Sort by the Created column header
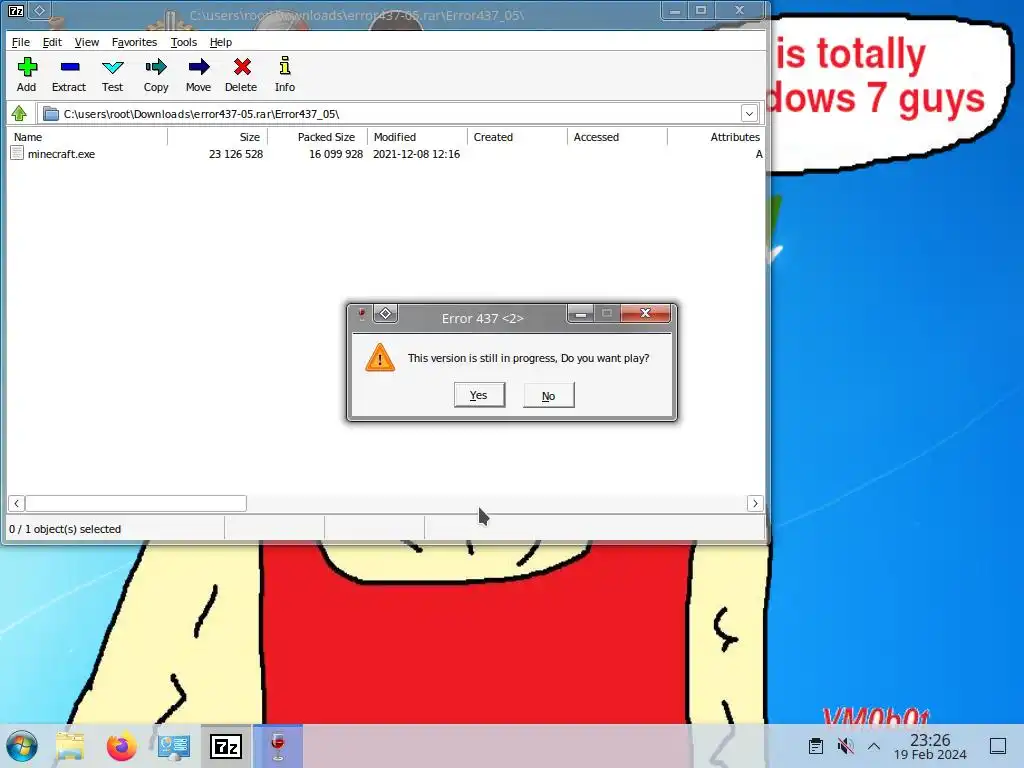Image resolution: width=1024 pixels, height=768 pixels. pyautogui.click(x=518, y=137)
